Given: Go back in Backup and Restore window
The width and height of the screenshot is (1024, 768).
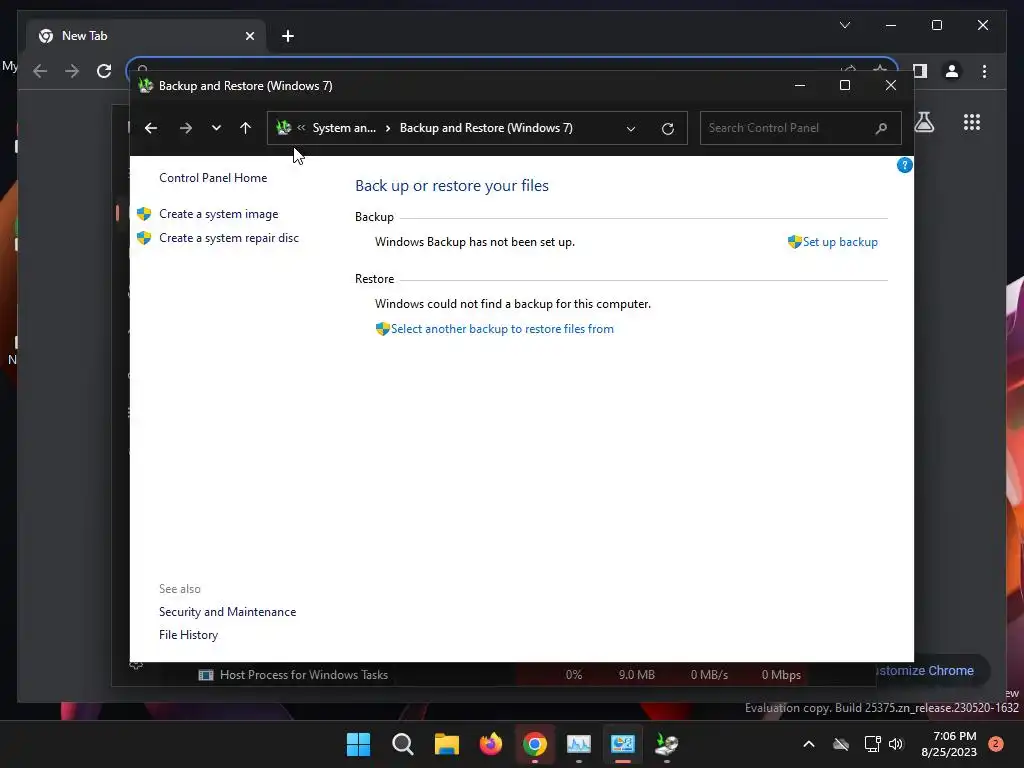Looking at the screenshot, I should pos(151,128).
